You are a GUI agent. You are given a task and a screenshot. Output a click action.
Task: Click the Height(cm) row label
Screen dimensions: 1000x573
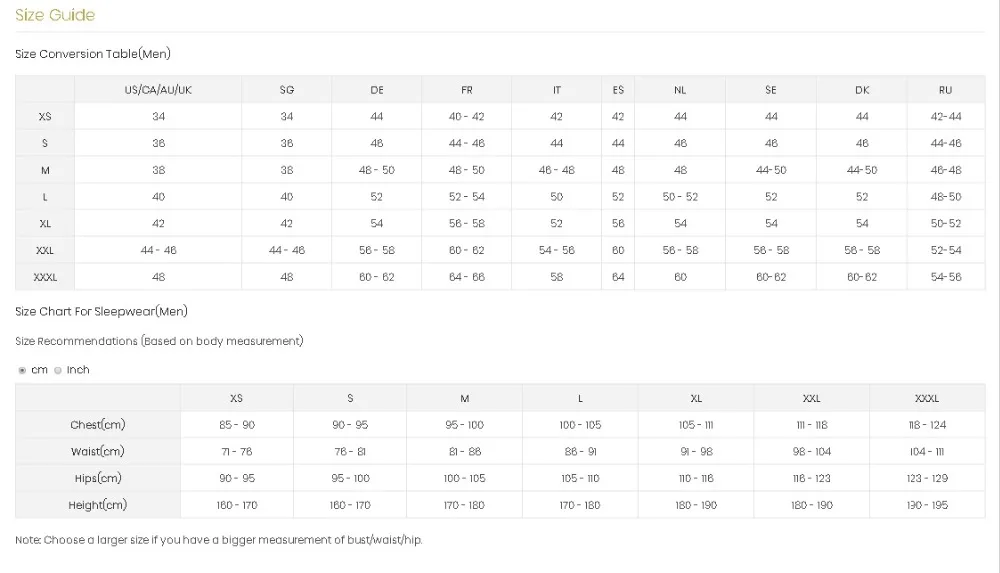point(98,505)
